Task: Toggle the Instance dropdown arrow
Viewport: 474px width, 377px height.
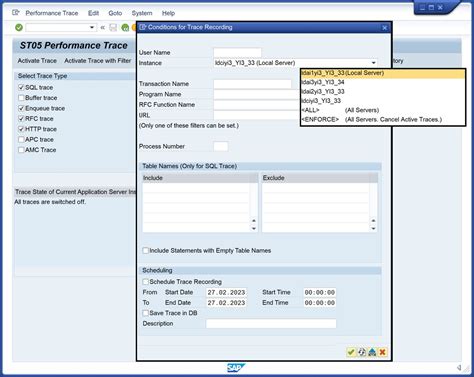Action: point(373,63)
